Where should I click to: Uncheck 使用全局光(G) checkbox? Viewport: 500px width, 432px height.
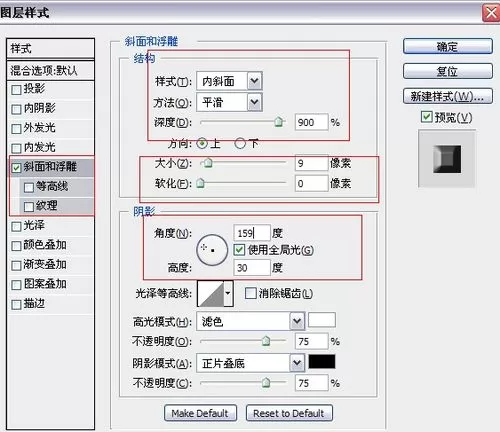[239, 250]
